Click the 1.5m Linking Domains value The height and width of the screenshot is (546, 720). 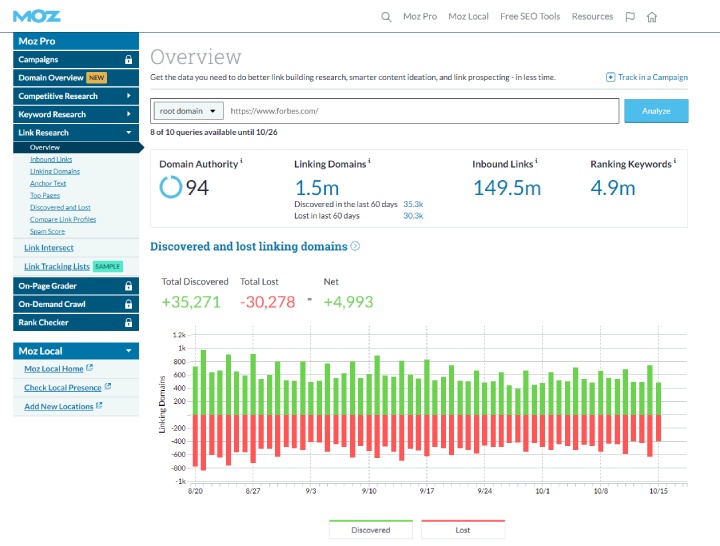317,188
